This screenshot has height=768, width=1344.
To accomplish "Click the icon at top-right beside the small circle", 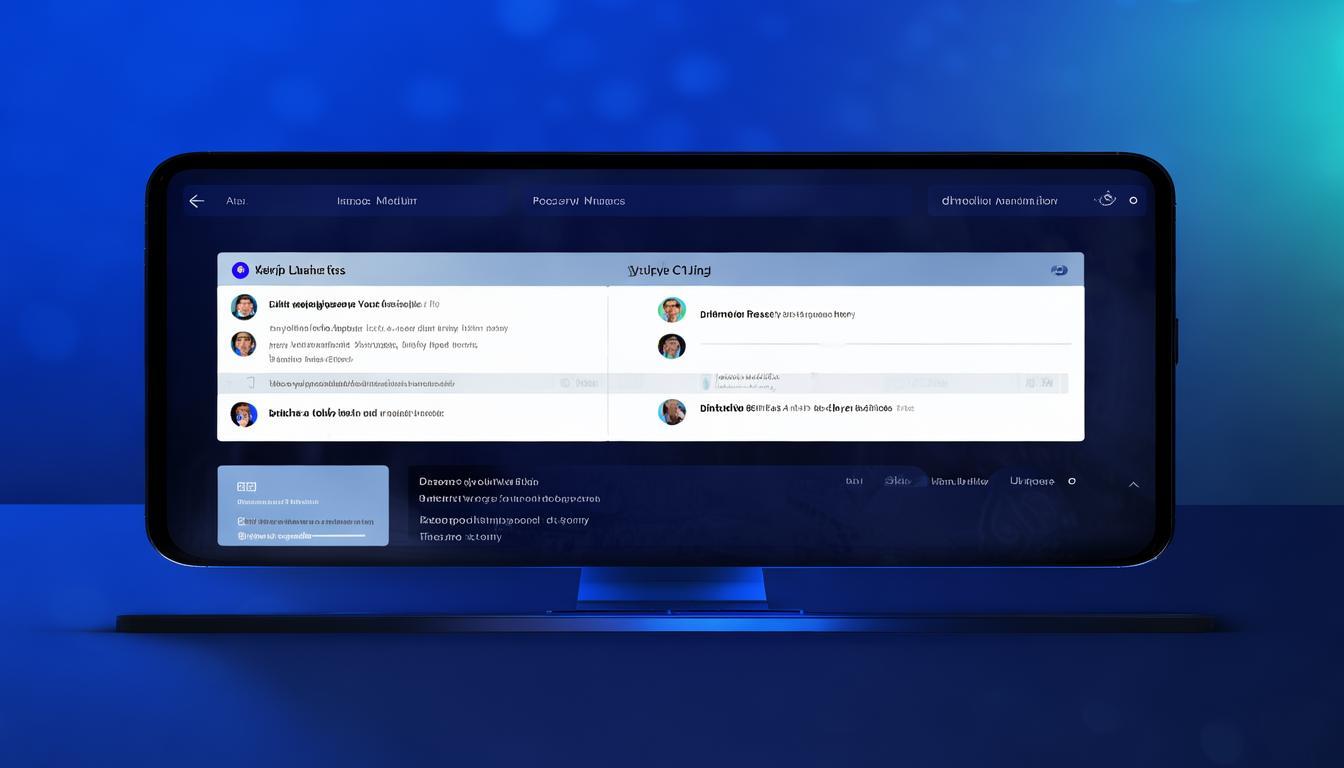I will 1106,200.
